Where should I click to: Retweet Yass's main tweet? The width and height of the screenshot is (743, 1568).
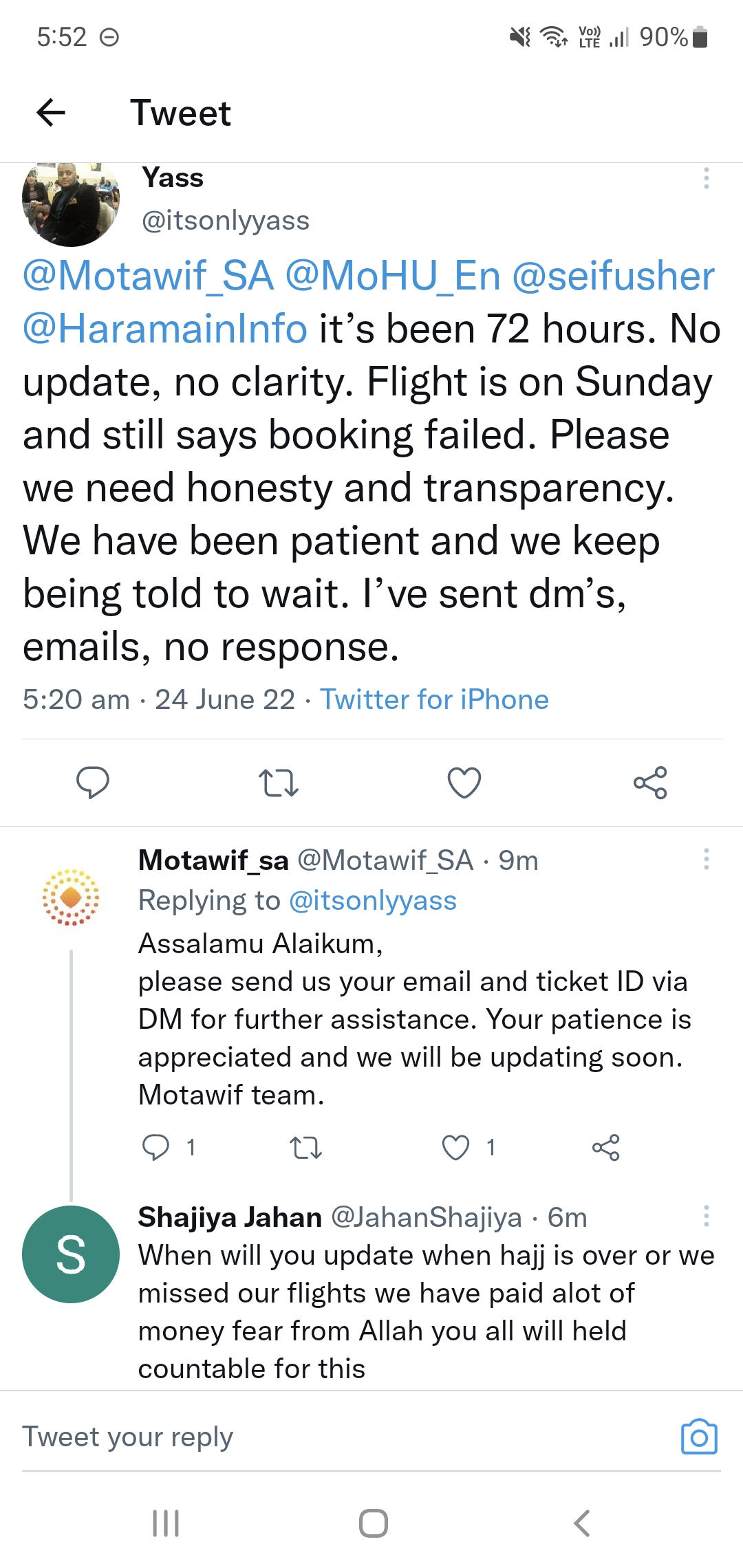coord(279,783)
